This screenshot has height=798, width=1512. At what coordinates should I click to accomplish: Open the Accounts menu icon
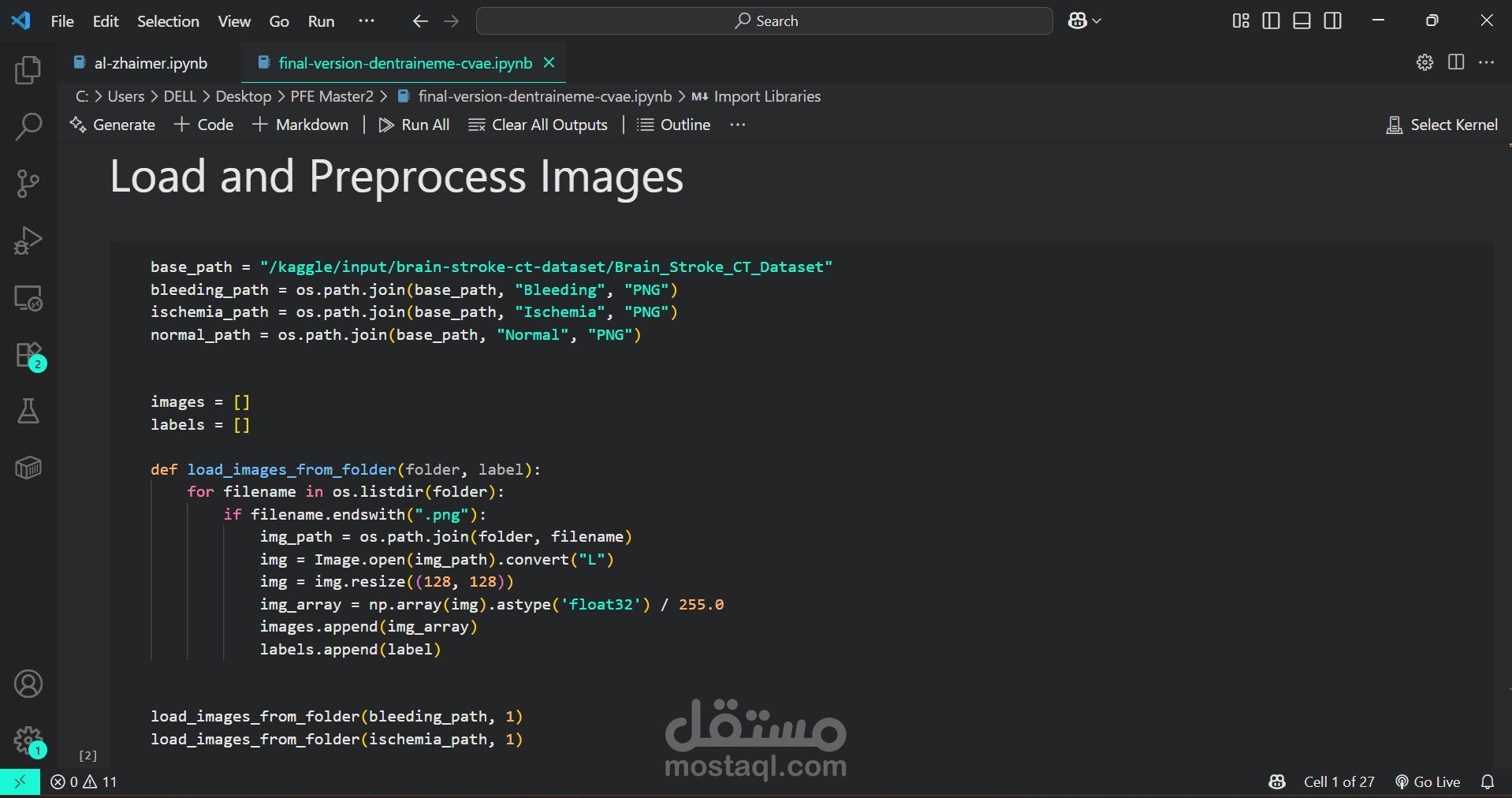tap(28, 684)
